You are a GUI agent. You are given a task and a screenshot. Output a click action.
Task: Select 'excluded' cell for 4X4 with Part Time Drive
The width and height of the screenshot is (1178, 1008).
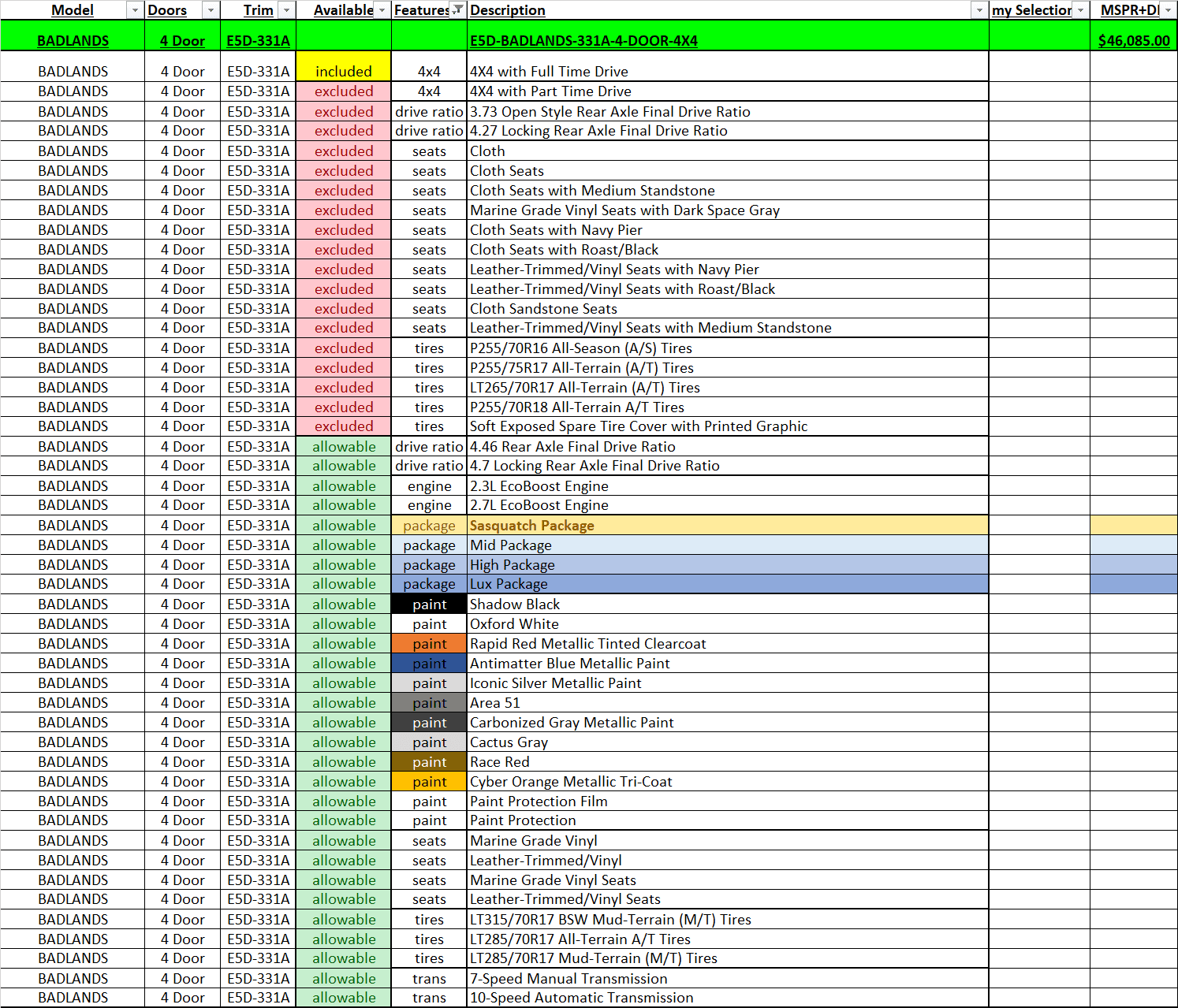tap(344, 91)
